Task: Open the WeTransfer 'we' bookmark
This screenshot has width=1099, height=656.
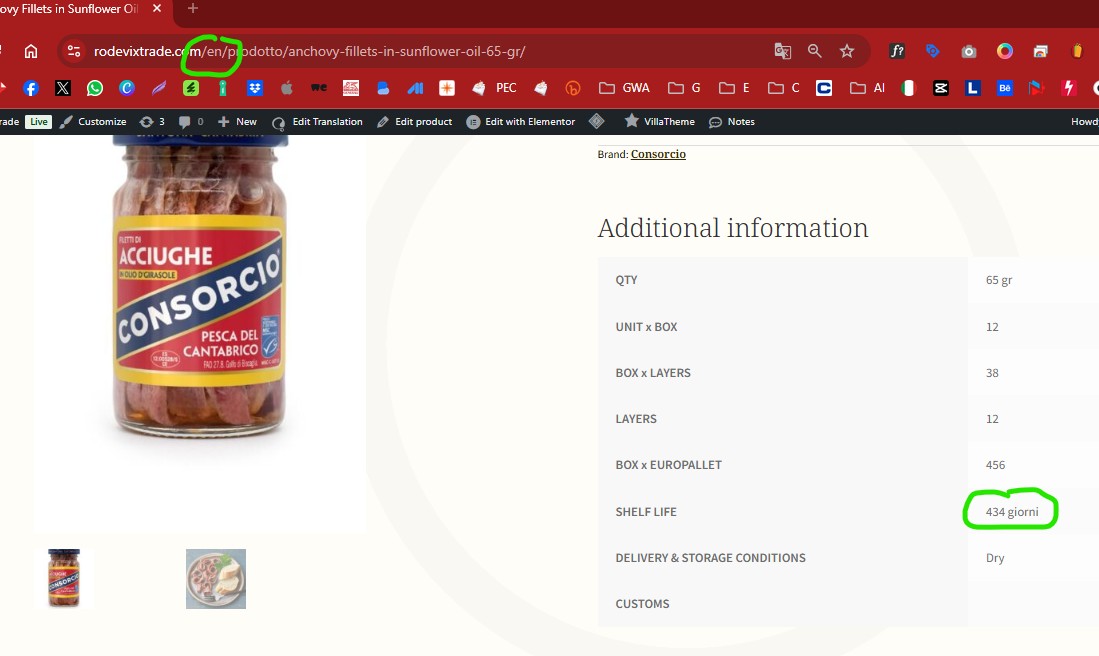Action: (319, 88)
